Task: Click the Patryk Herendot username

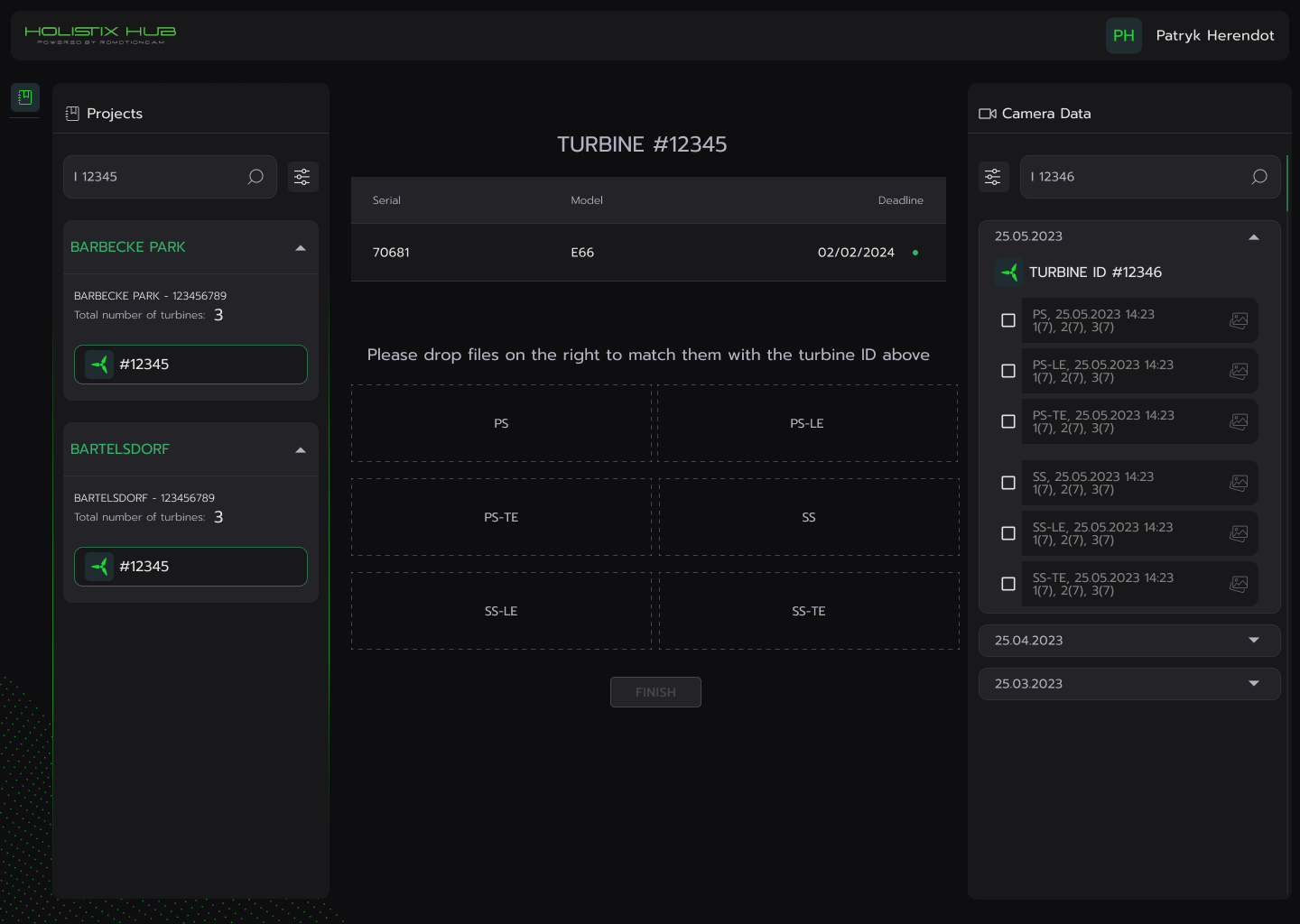Action: [x=1214, y=36]
